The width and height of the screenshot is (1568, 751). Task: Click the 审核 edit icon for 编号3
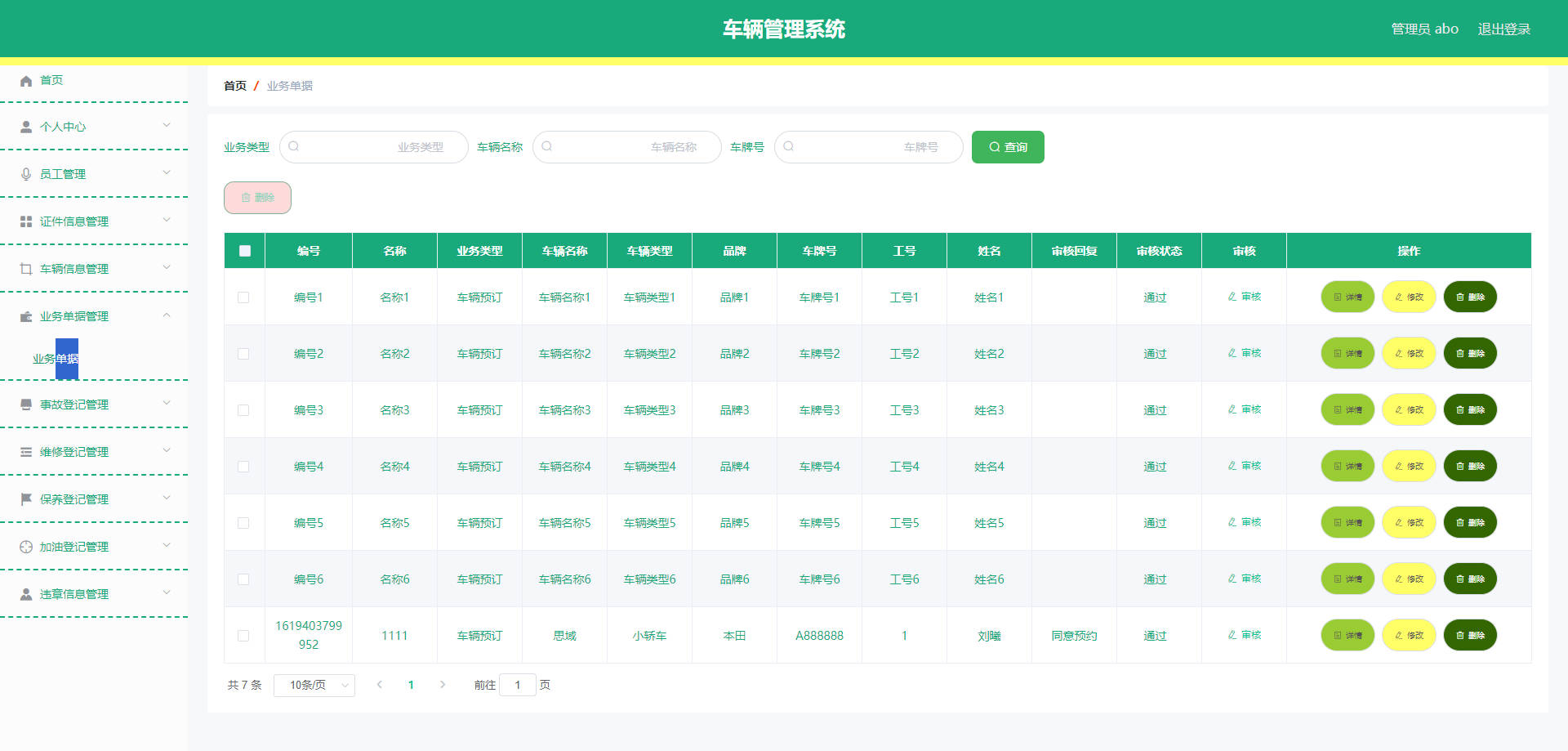pyautogui.click(x=1232, y=409)
